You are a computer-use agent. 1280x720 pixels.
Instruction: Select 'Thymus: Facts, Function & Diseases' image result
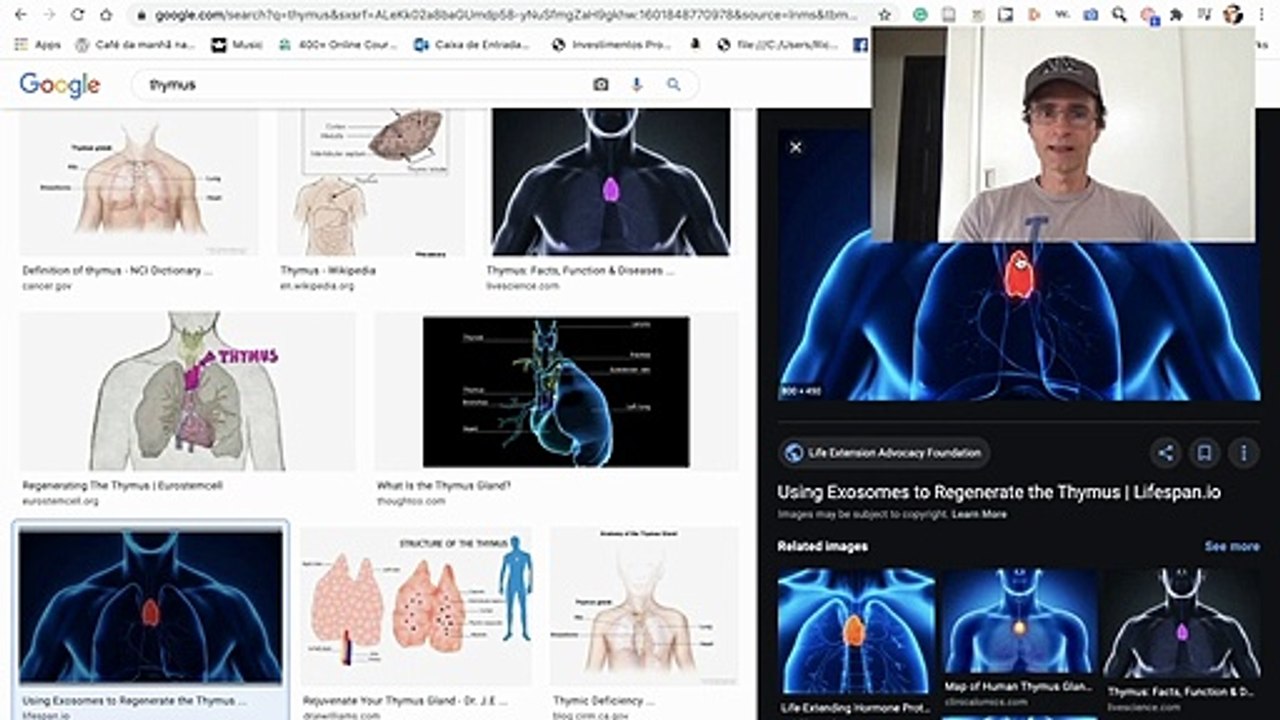pyautogui.click(x=611, y=181)
